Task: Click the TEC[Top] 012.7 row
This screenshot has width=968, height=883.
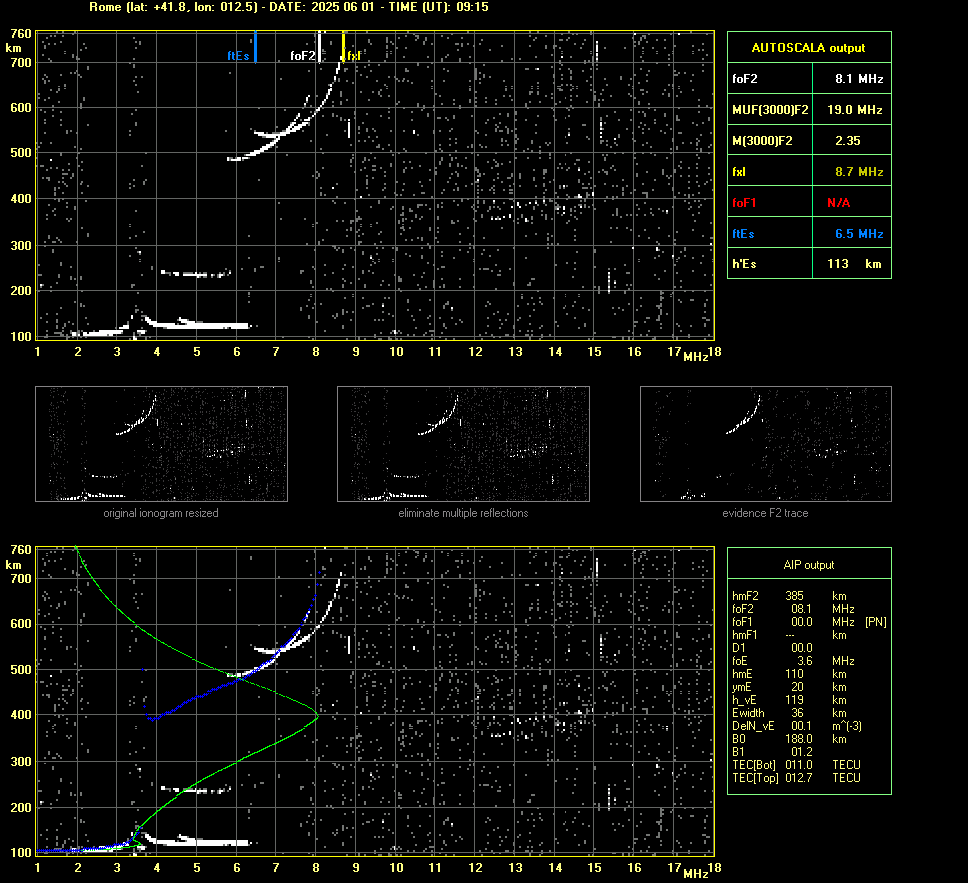Action: point(796,777)
